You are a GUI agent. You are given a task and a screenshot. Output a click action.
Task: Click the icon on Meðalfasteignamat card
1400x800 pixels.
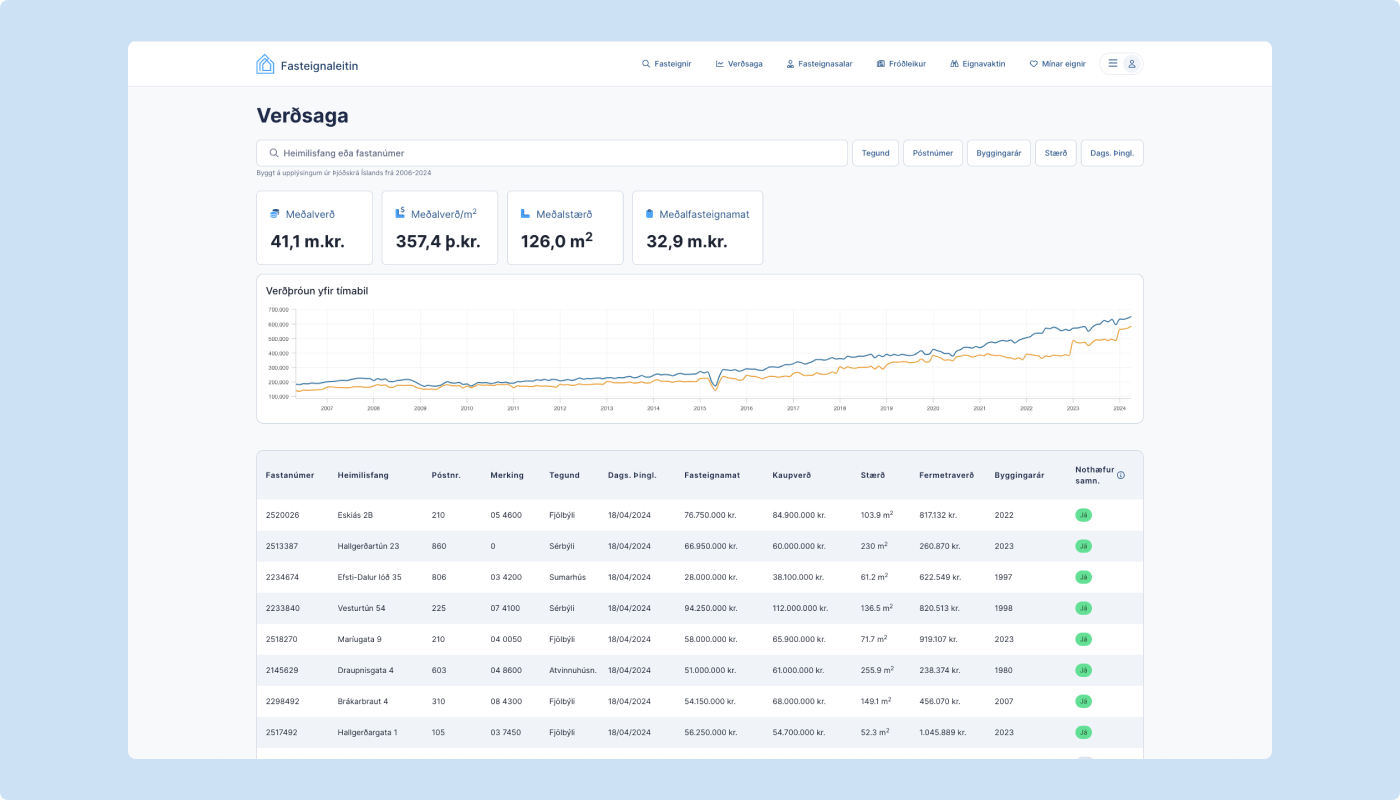click(649, 214)
